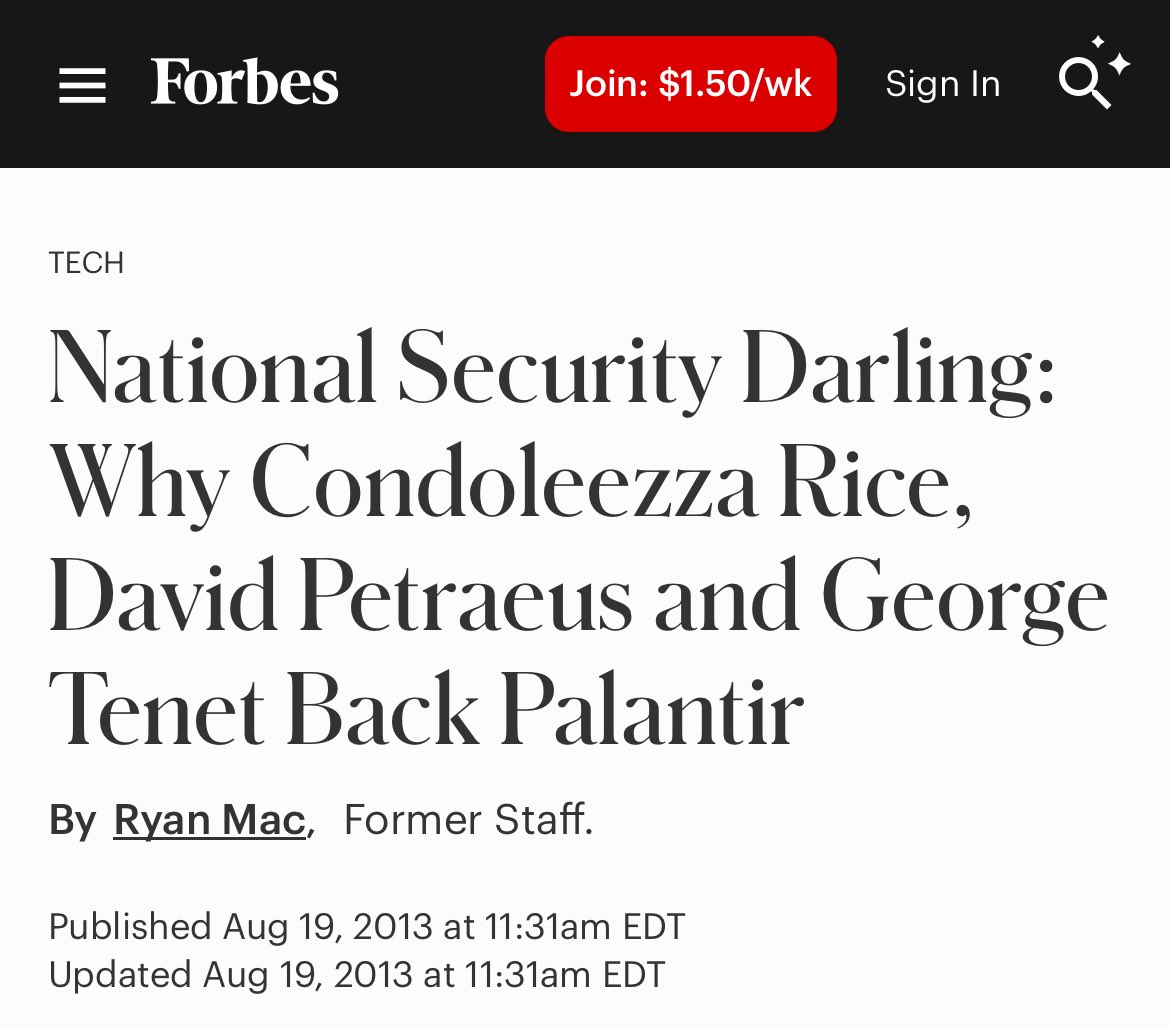Open the TECH section label
Image resolution: width=1170 pixels, height=1028 pixels.
pyautogui.click(x=86, y=263)
